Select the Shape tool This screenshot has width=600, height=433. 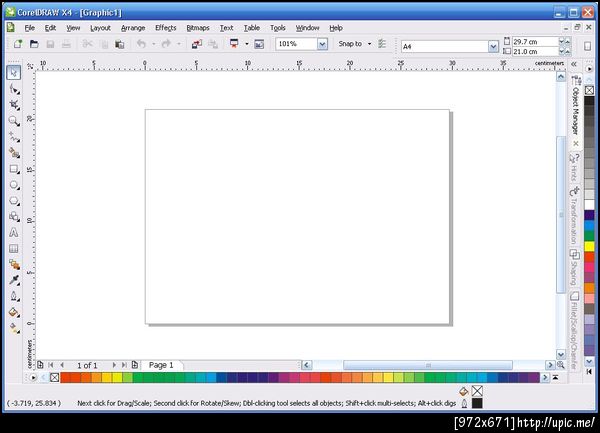coord(14,89)
